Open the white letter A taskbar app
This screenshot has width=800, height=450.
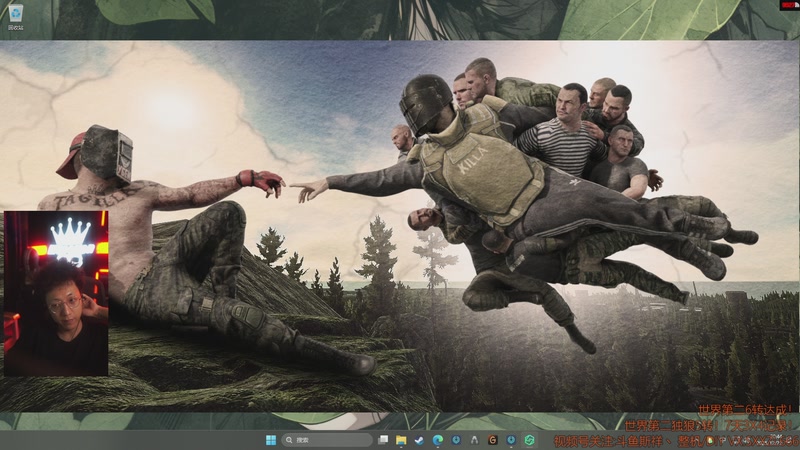pyautogui.click(x=474, y=440)
